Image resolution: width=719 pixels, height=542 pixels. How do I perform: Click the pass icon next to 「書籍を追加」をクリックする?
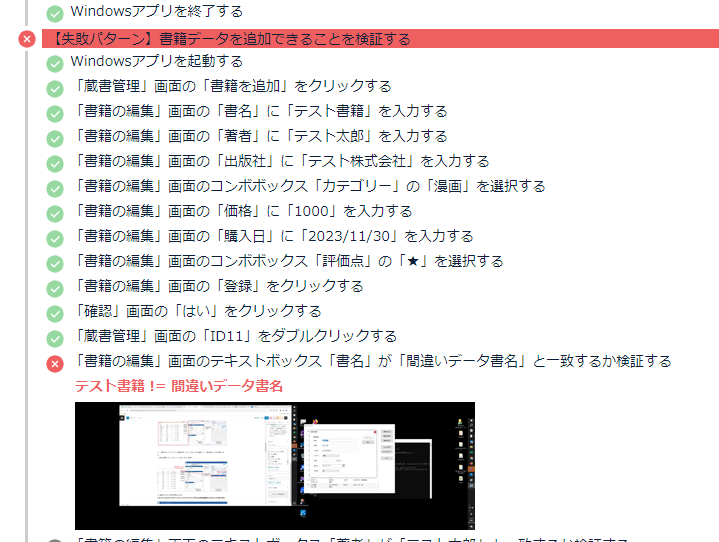tap(55, 88)
